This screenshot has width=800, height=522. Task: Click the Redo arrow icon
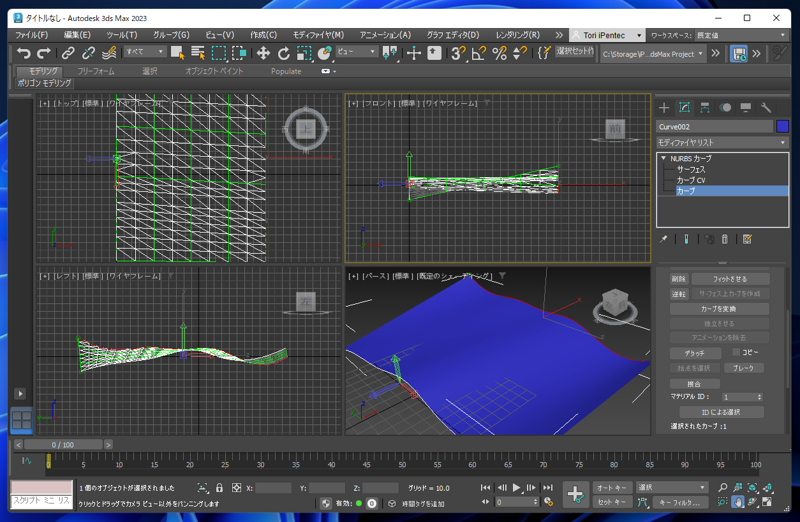click(44, 53)
